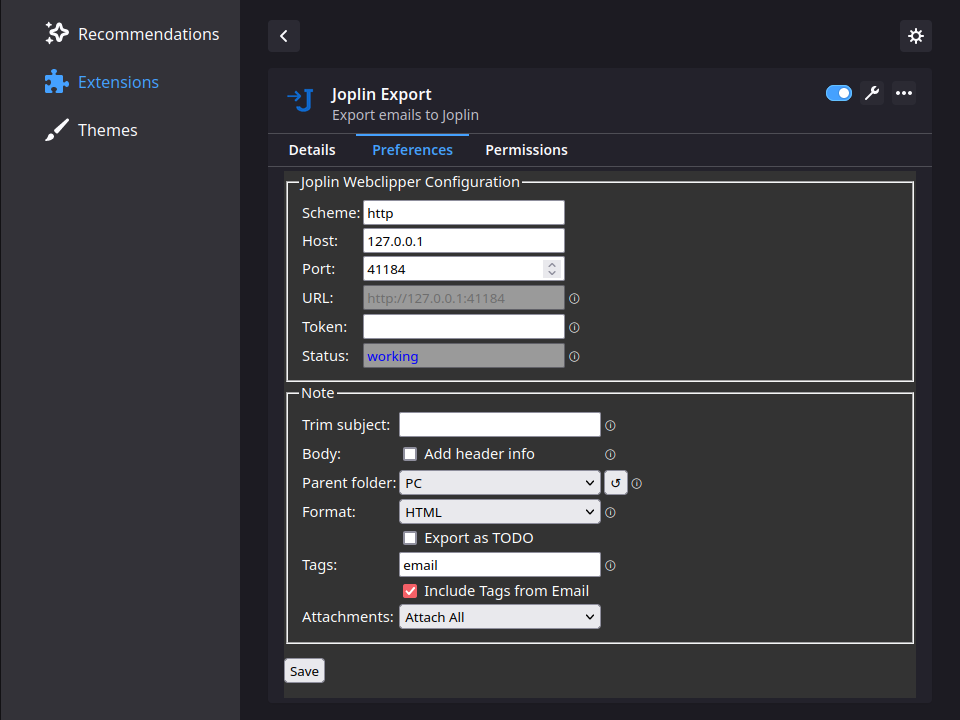Open the Themes sidebar section
The height and width of the screenshot is (720, 960).
(x=91, y=130)
